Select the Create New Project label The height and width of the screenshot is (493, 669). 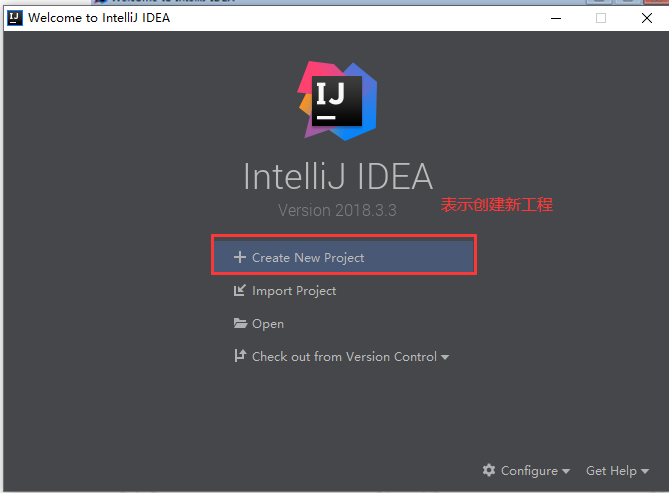(x=308, y=258)
